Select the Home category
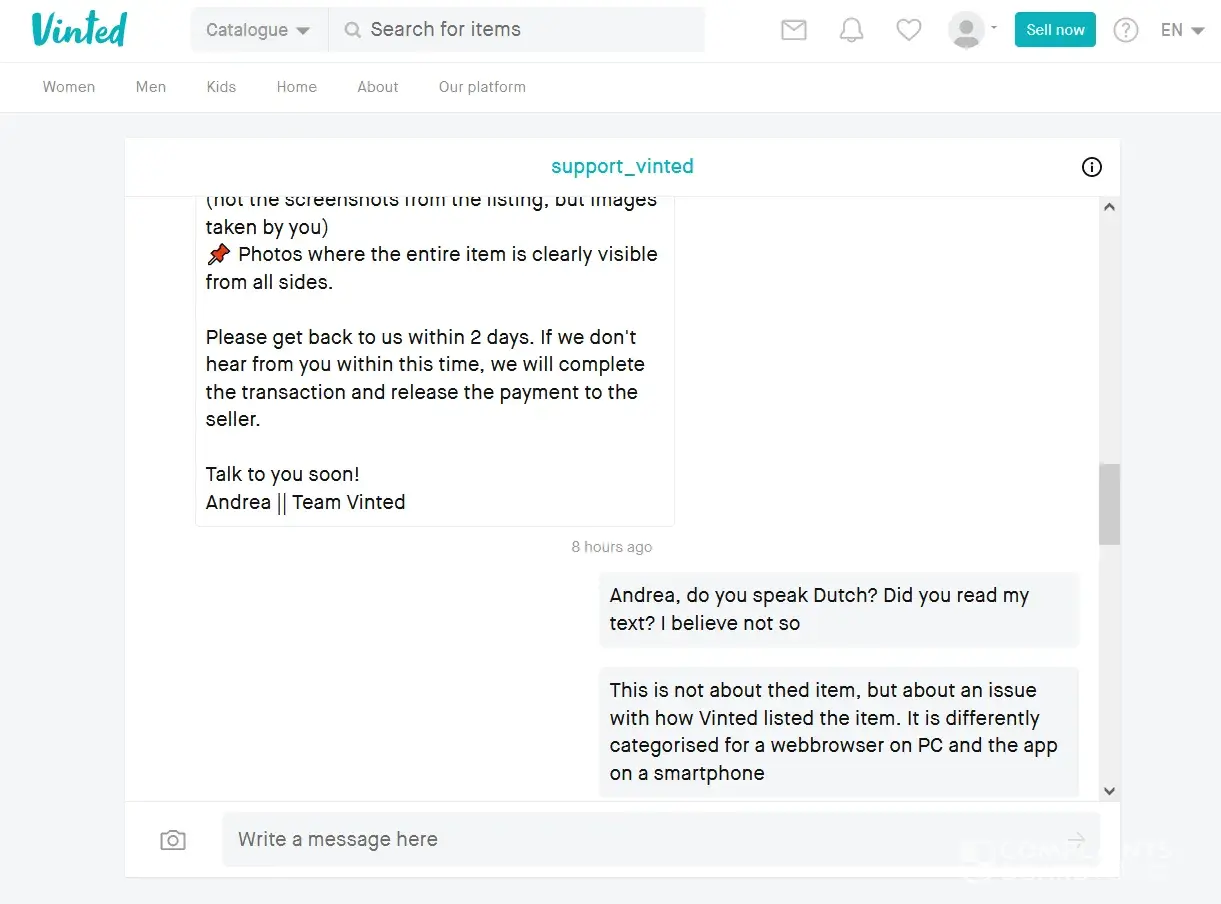Image resolution: width=1221 pixels, height=904 pixels. point(297,87)
